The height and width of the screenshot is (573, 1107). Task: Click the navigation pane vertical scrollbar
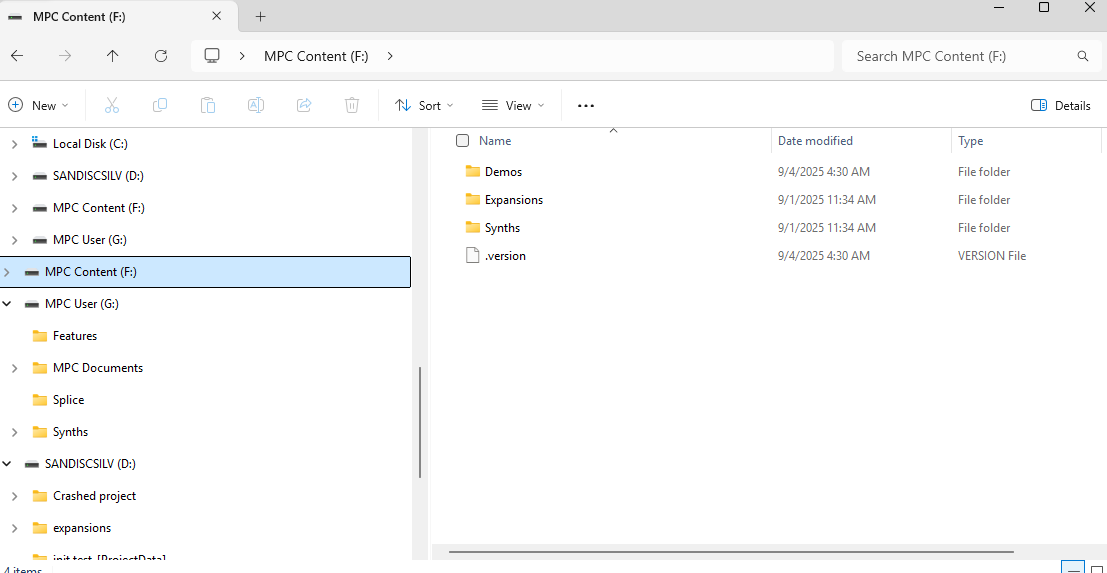tap(420, 422)
